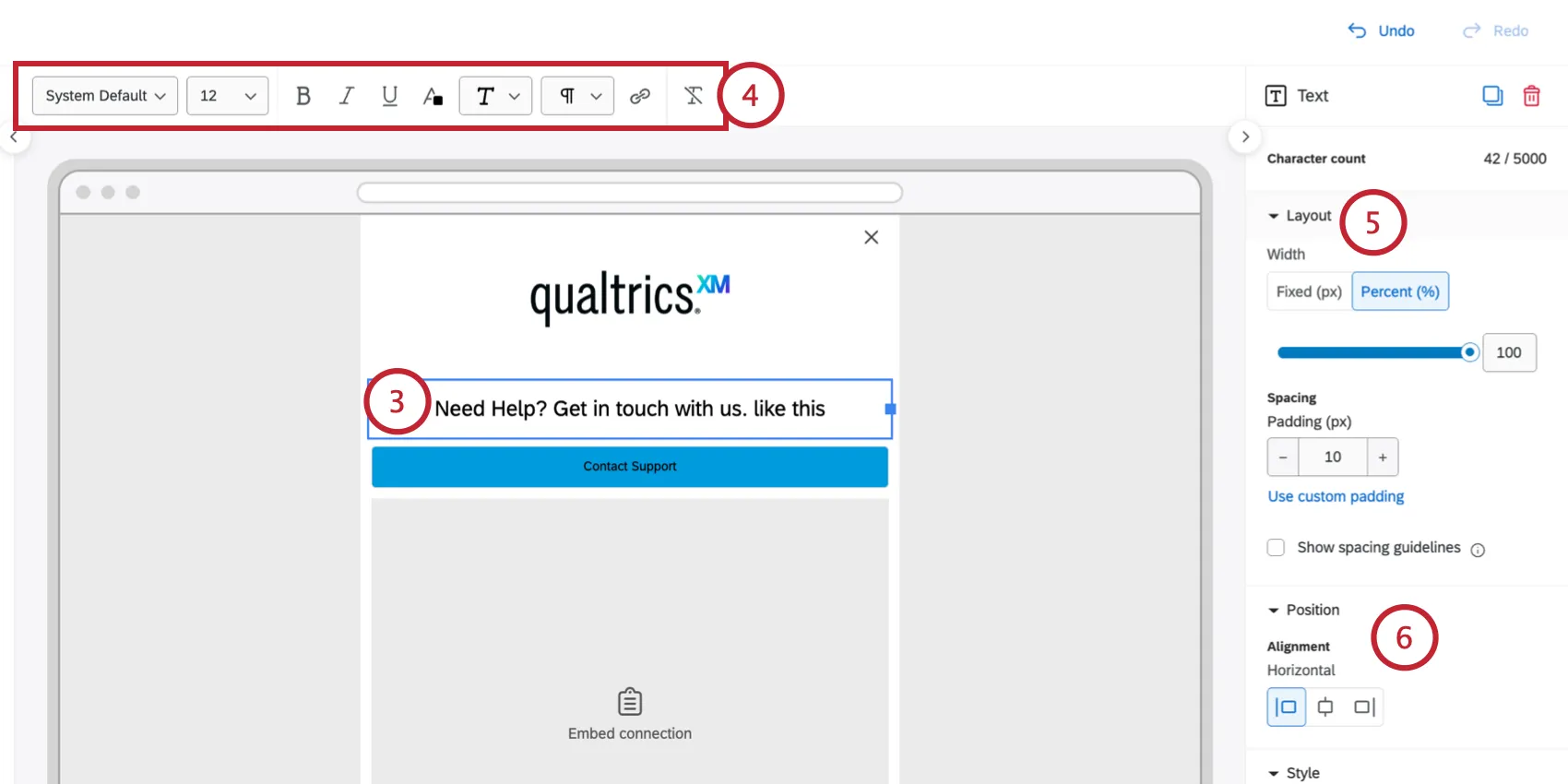The image size is (1568, 784).
Task: Open the font color picker
Action: pyautogui.click(x=433, y=96)
